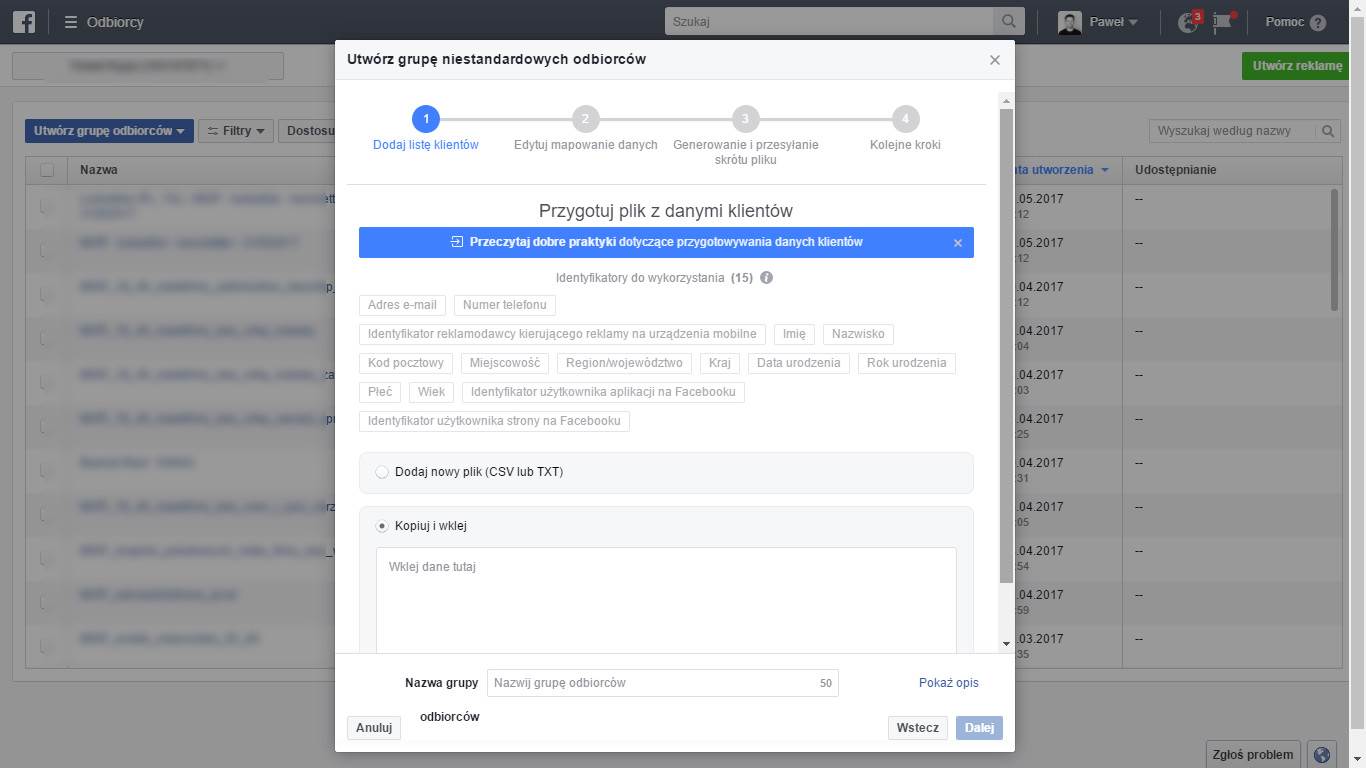Click the magnifier button in top search bar
The width and height of the screenshot is (1366, 768).
click(1008, 21)
